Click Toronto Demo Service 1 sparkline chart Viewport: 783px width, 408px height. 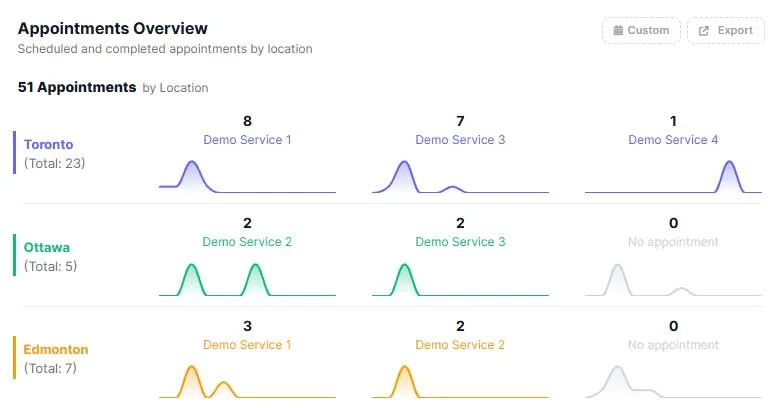tap(247, 177)
